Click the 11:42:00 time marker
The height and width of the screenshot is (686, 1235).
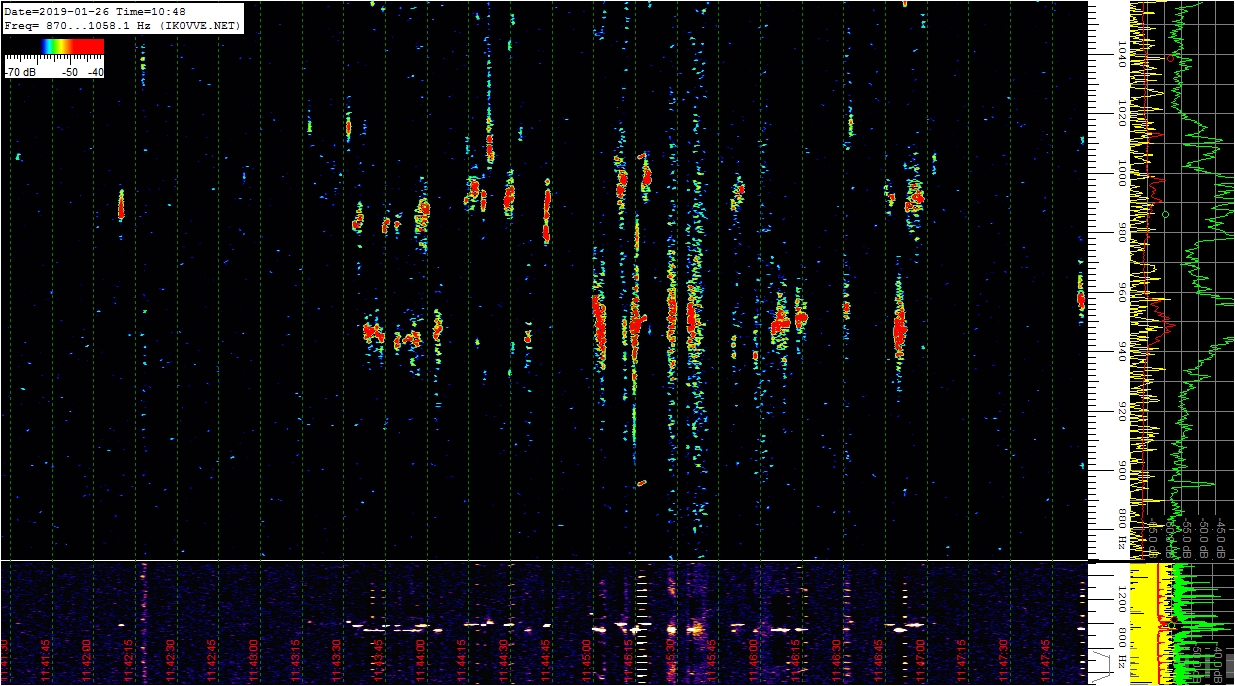(88, 658)
